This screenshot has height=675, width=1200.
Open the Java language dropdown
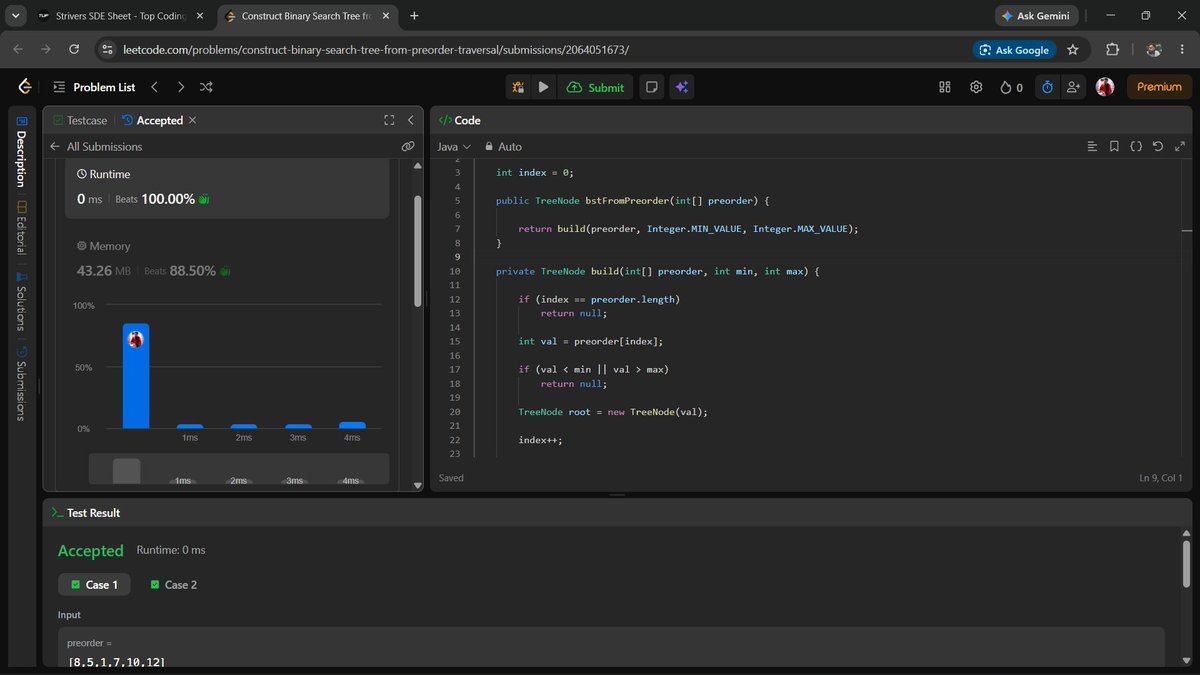[x=454, y=146]
